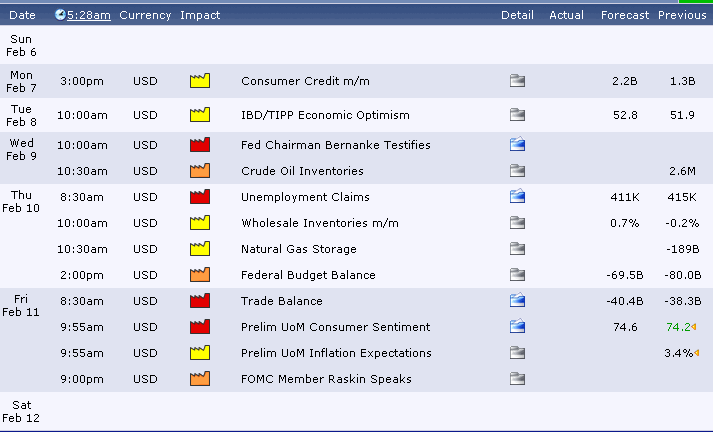Click the Currency column header
The width and height of the screenshot is (713, 436).
point(145,15)
